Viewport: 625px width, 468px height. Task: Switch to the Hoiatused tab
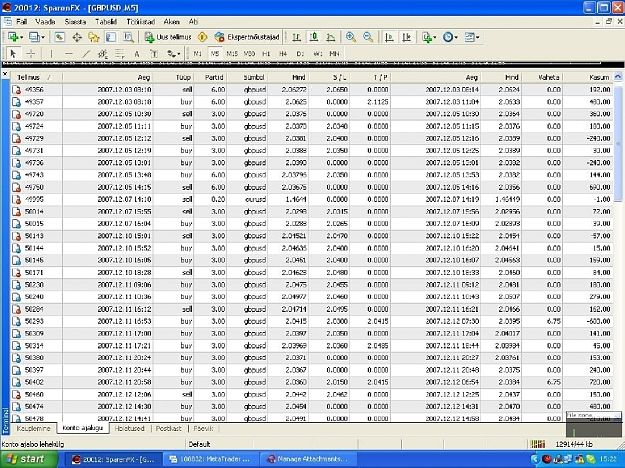click(130, 429)
